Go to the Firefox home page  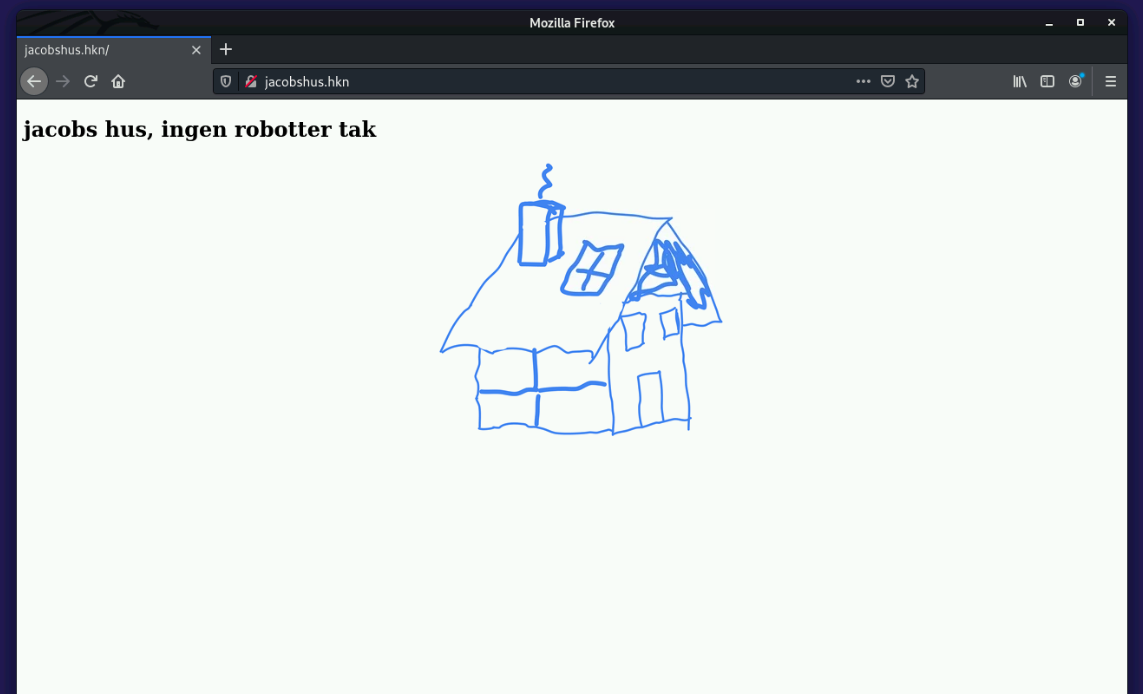point(118,82)
